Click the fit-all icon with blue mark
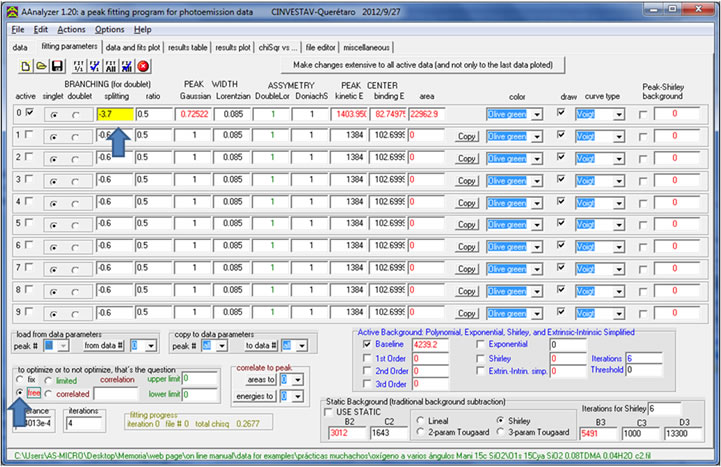Image resolution: width=721 pixels, height=467 pixels. point(127,65)
